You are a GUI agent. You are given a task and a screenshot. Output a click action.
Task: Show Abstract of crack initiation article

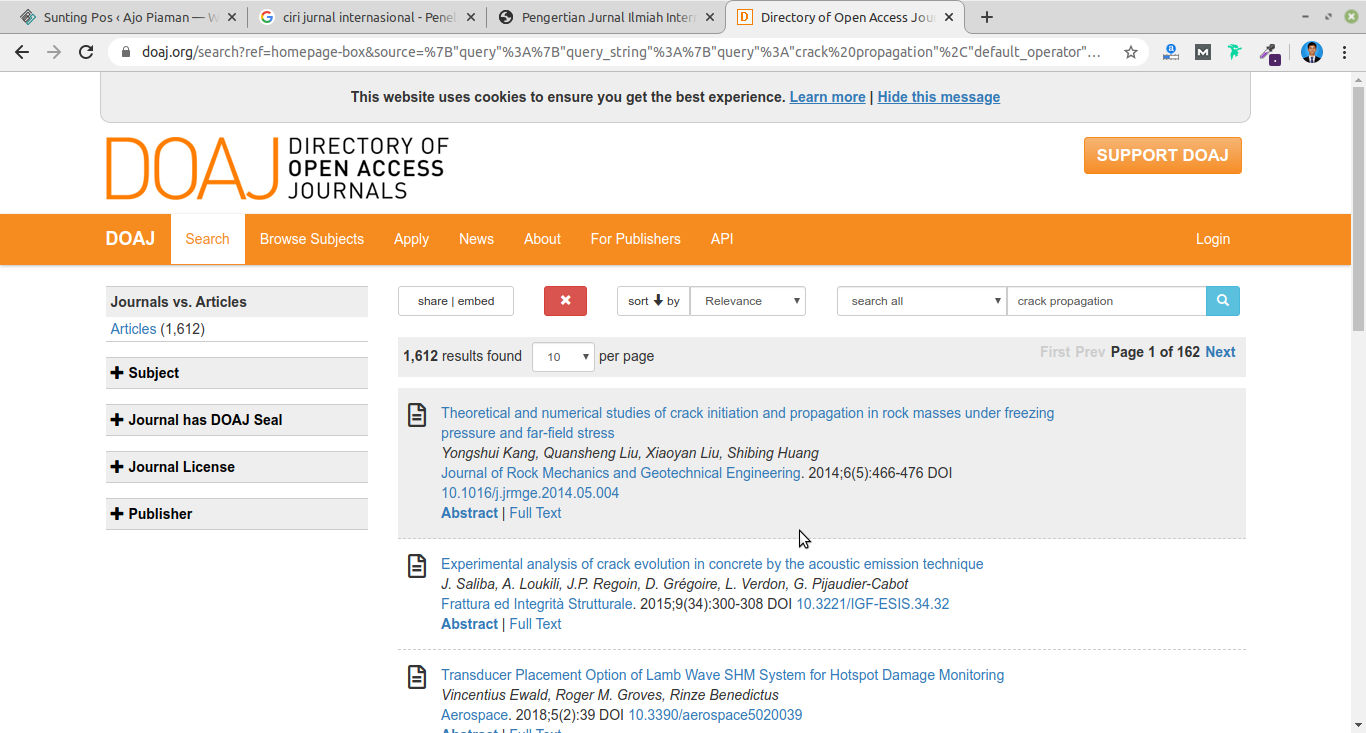tap(469, 513)
